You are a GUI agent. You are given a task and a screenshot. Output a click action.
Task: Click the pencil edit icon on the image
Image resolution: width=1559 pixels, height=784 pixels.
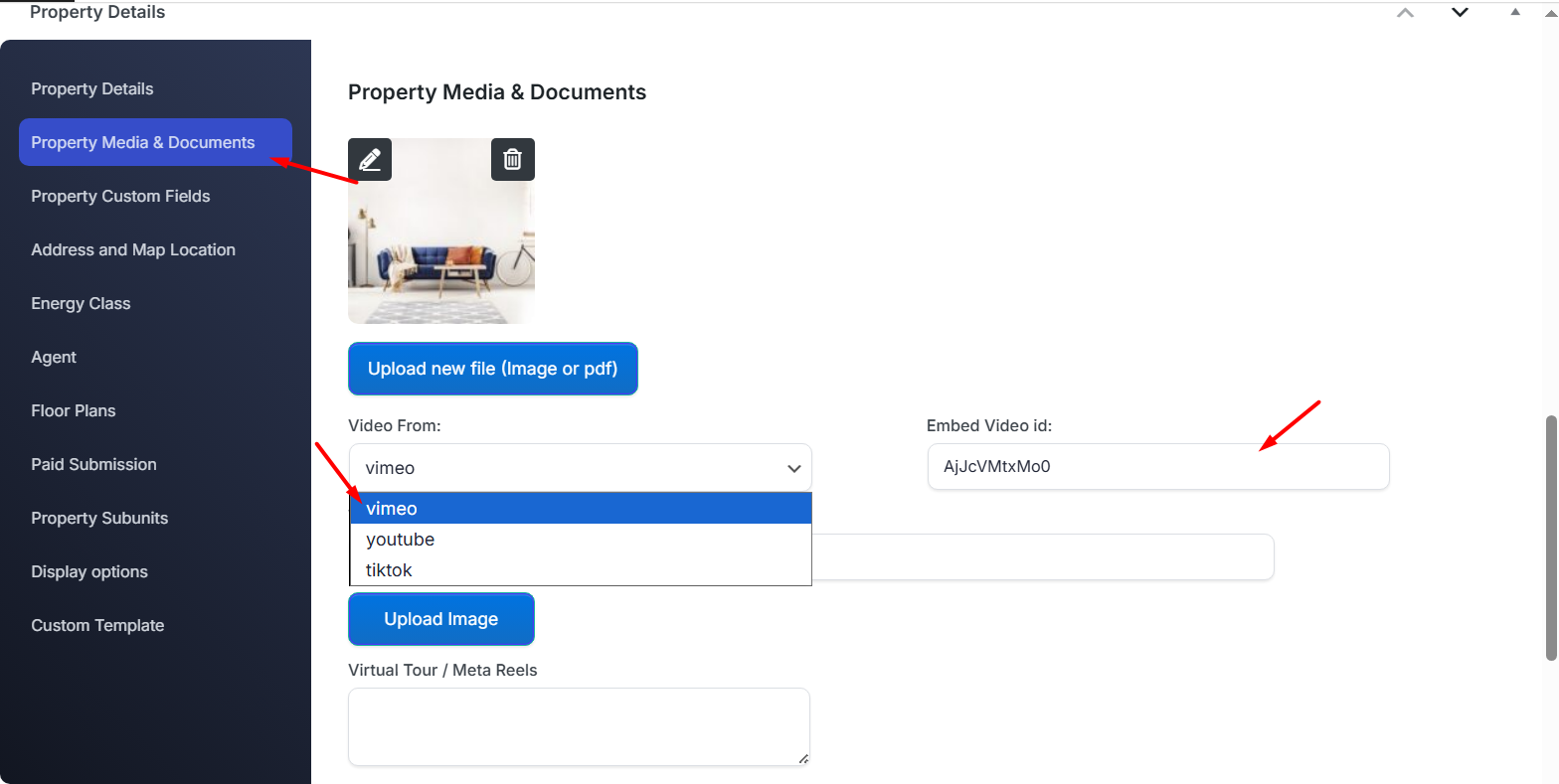(x=370, y=160)
